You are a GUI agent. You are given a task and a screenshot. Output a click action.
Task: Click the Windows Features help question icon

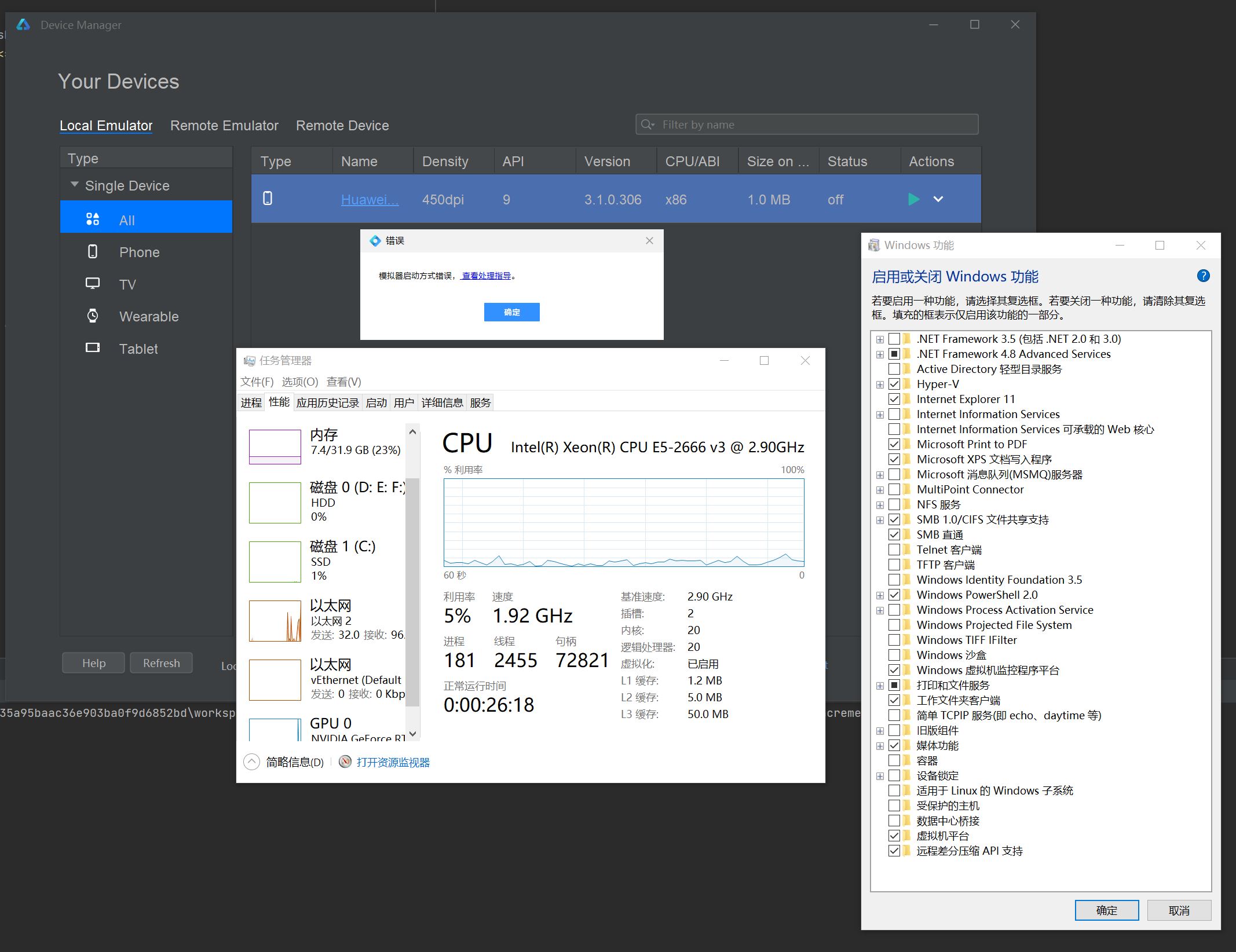[1203, 276]
